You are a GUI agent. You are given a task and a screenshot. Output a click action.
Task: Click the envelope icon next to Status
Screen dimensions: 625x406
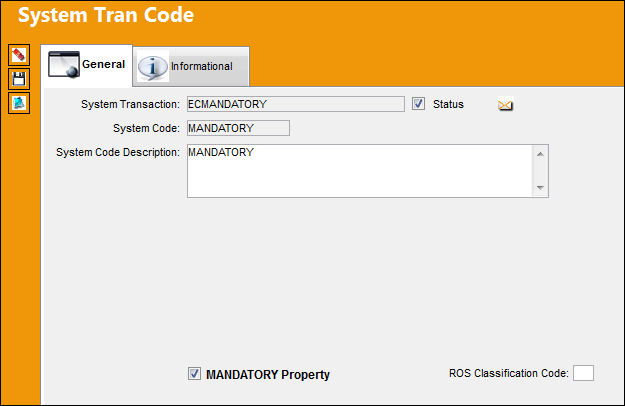(505, 105)
